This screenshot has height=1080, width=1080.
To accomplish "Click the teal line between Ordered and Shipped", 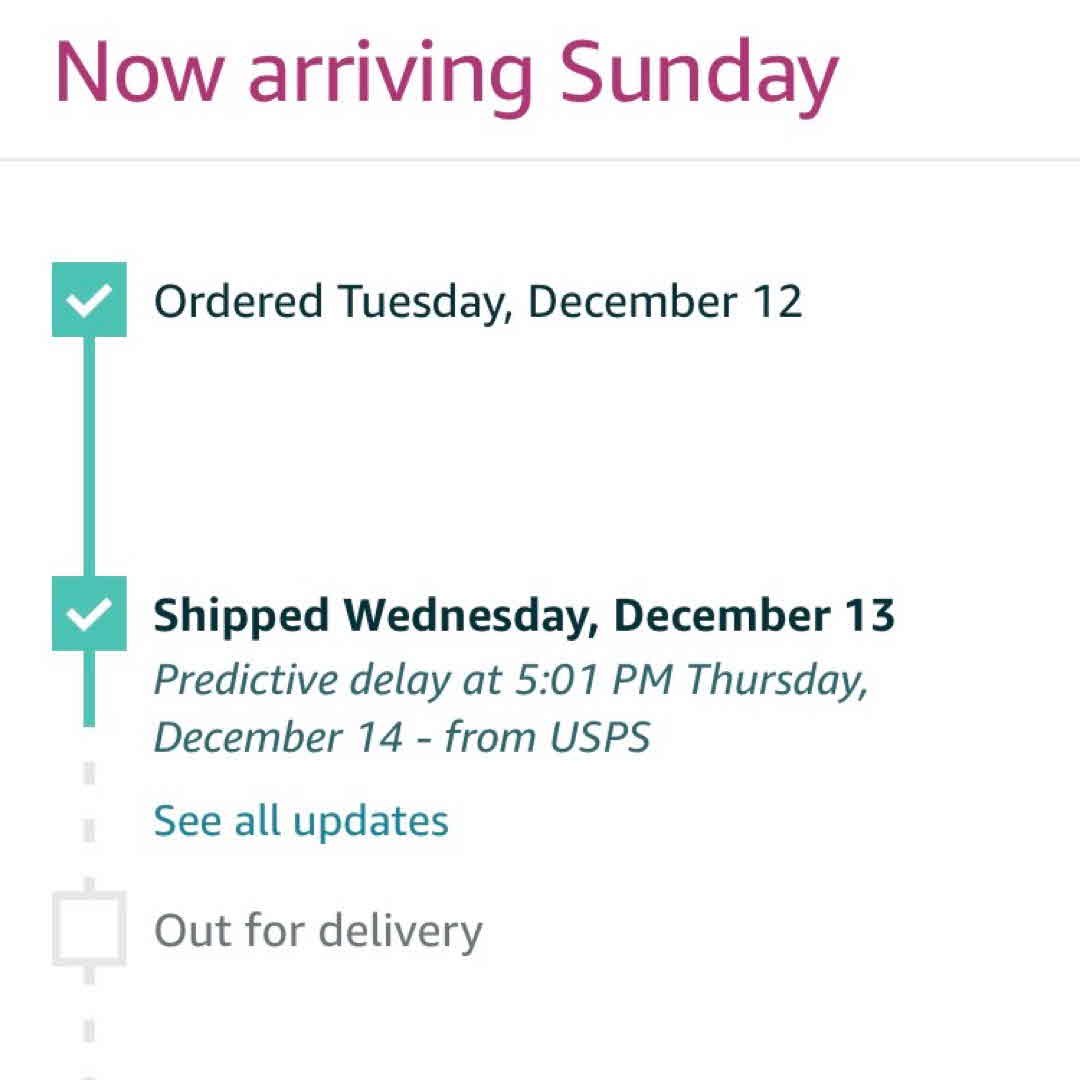I will (x=89, y=455).
